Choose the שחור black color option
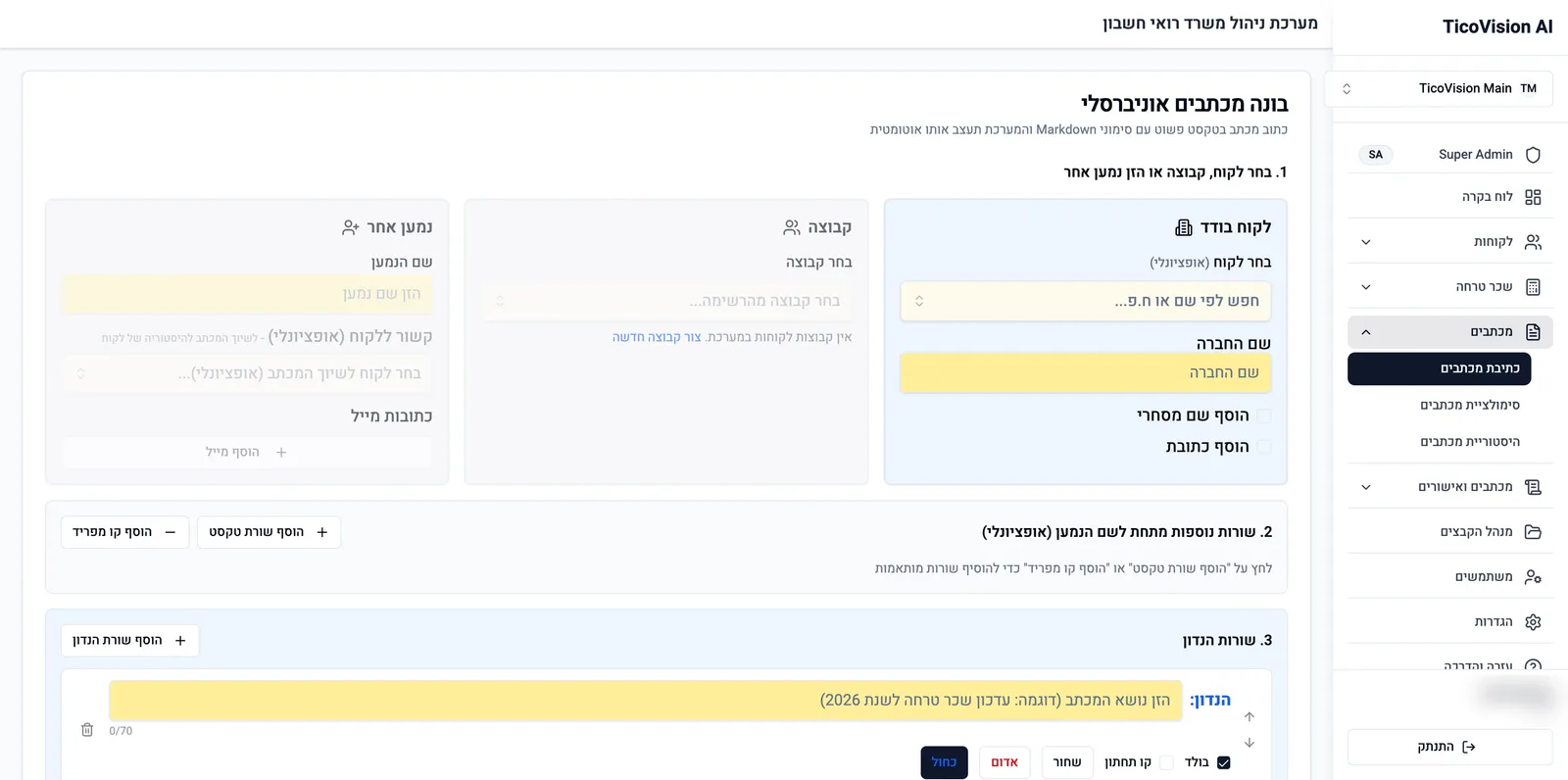Image resolution: width=1568 pixels, height=780 pixels. click(x=1067, y=762)
